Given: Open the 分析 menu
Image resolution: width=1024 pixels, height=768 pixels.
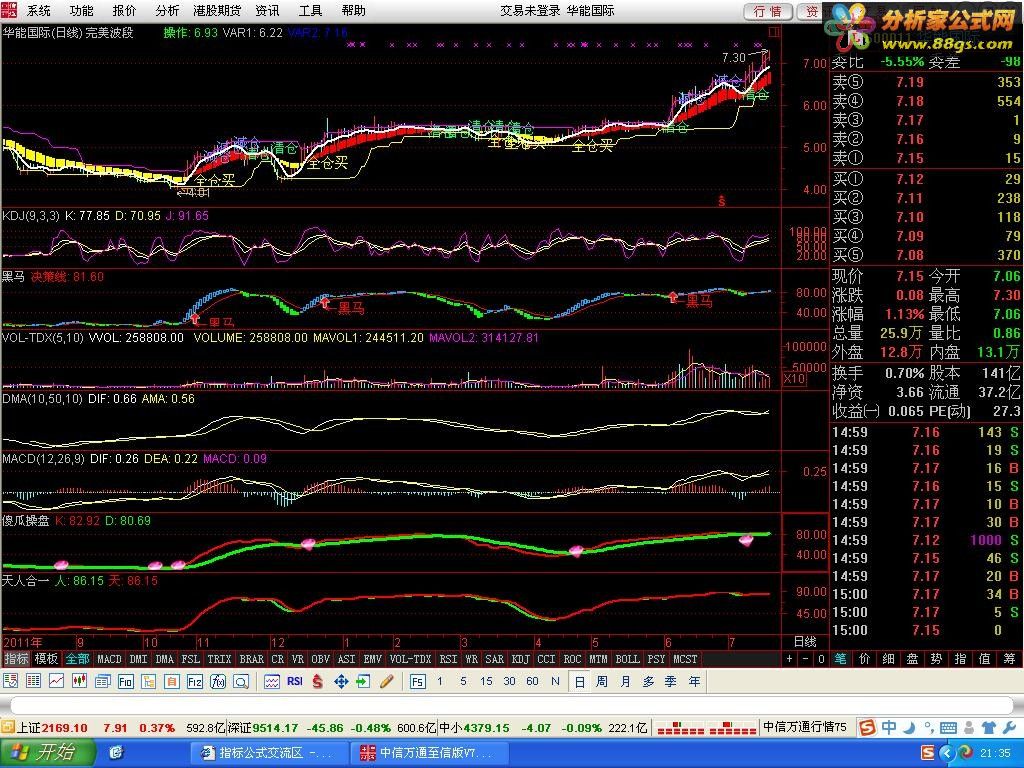Looking at the screenshot, I should pos(167,10).
